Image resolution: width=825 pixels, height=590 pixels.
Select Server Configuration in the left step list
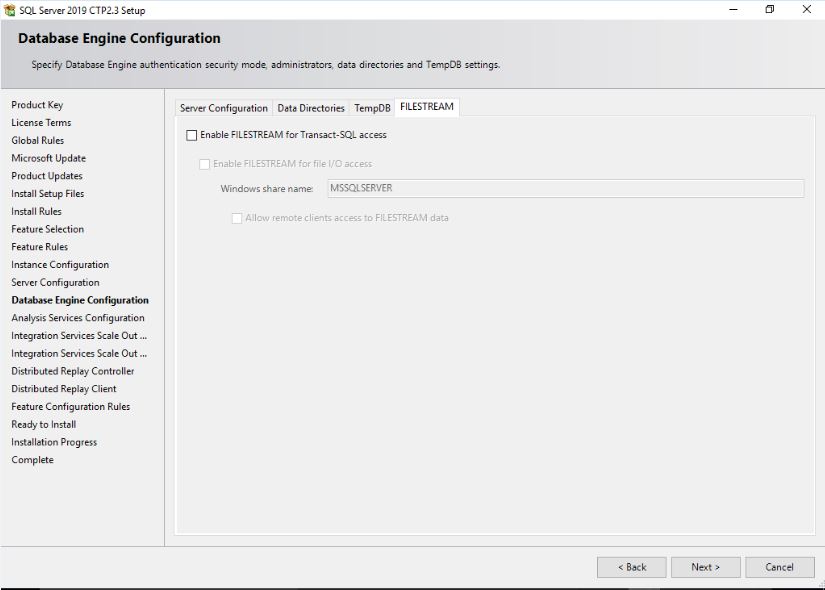(55, 283)
